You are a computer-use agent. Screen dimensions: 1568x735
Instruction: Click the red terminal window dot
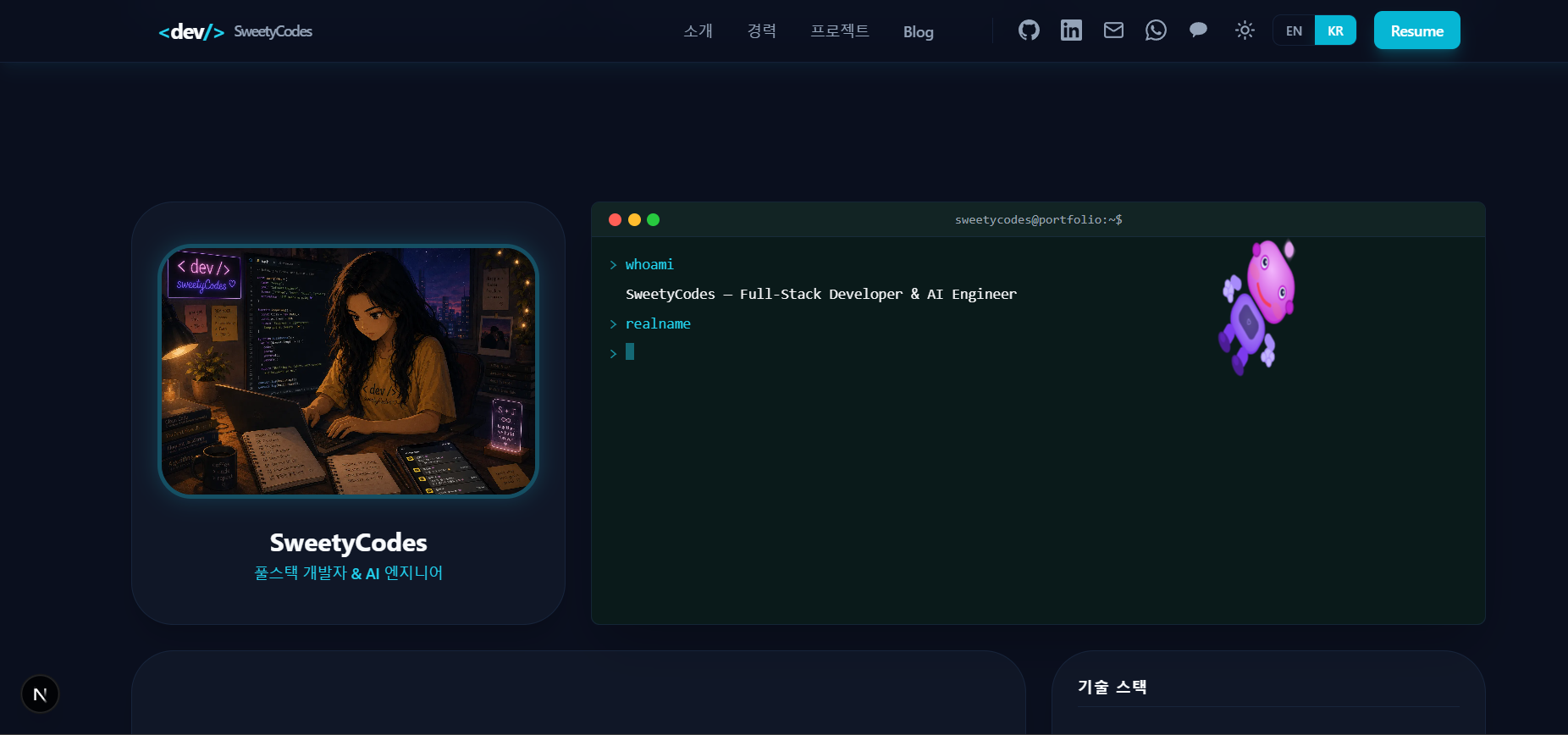(x=616, y=220)
